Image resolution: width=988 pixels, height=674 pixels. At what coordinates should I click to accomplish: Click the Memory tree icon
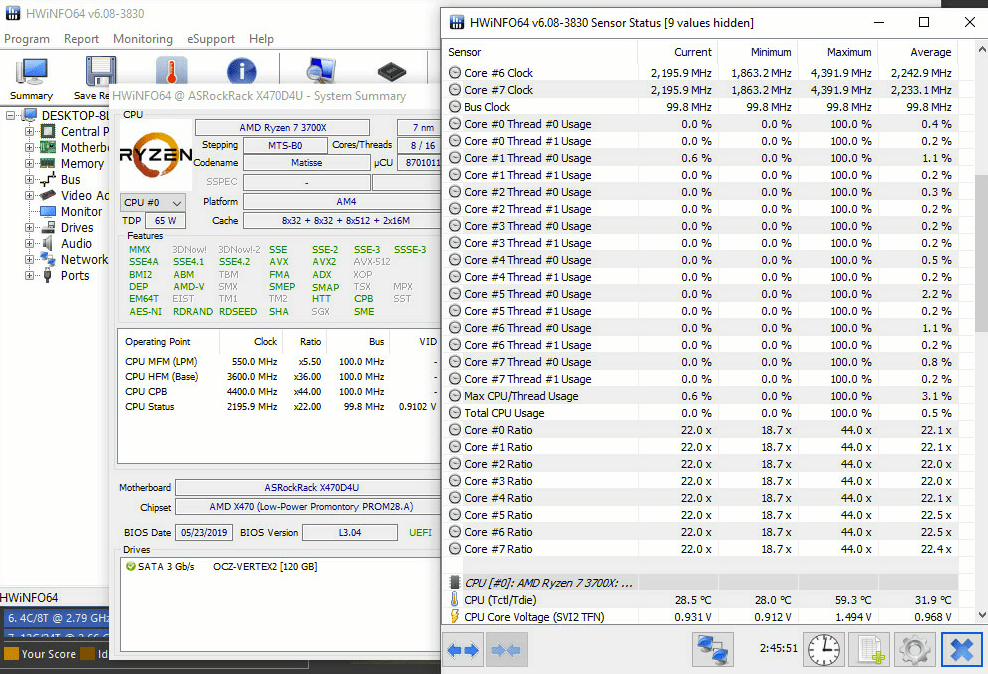click(48, 163)
